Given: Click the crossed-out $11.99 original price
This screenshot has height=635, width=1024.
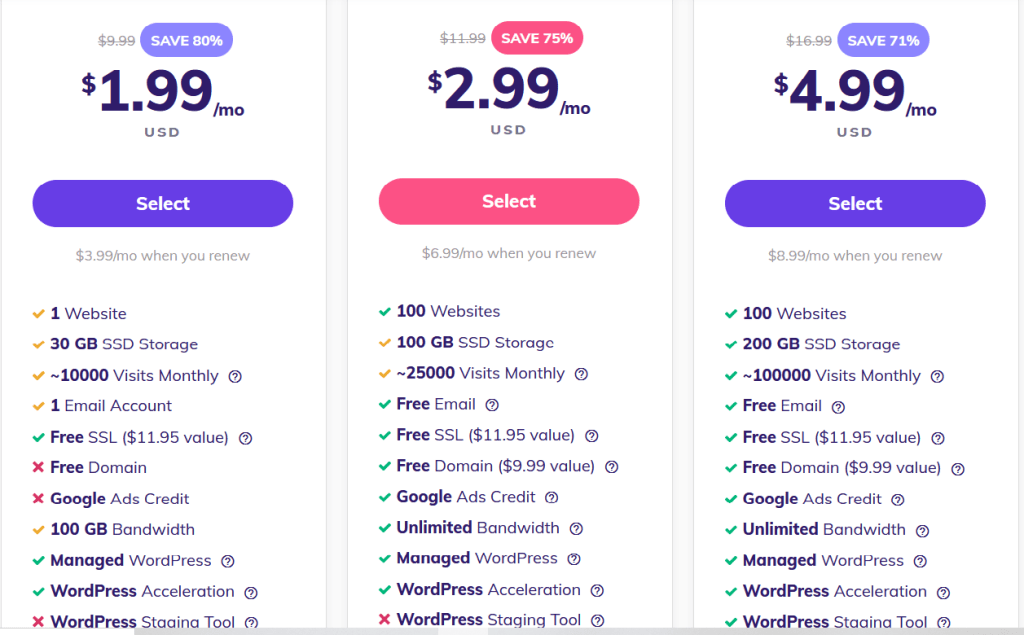Looking at the screenshot, I should pyautogui.click(x=463, y=39).
